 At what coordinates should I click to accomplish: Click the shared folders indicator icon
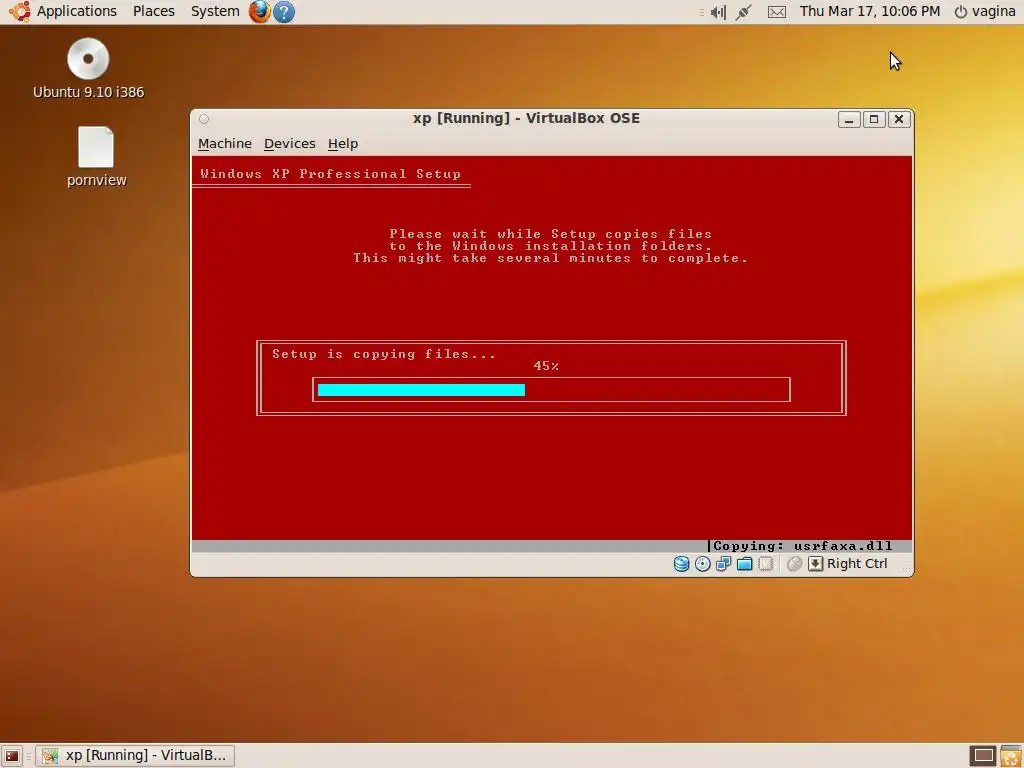[x=744, y=564]
